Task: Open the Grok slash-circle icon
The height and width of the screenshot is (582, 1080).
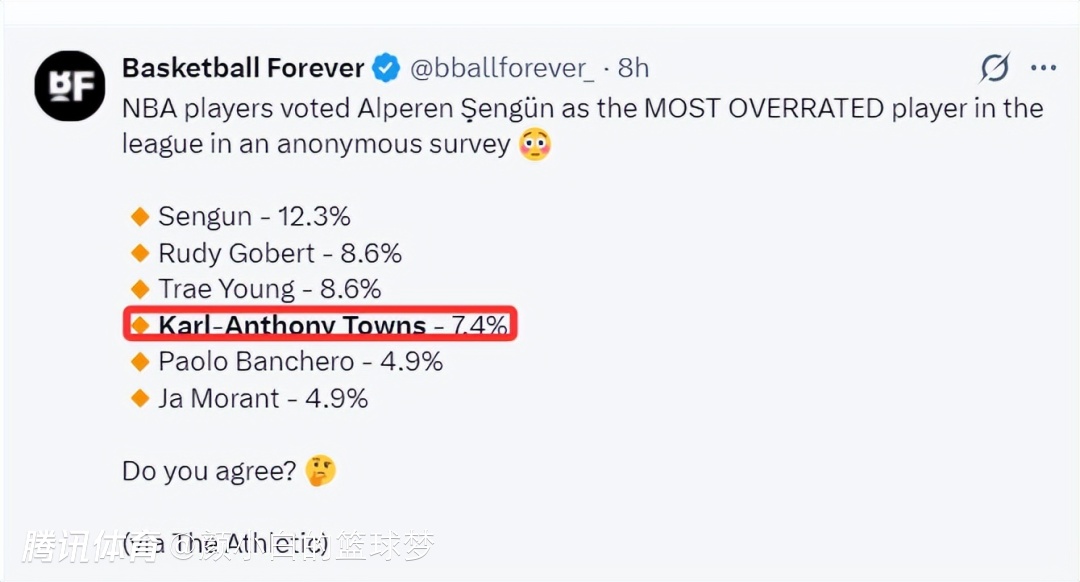Action: tap(995, 67)
